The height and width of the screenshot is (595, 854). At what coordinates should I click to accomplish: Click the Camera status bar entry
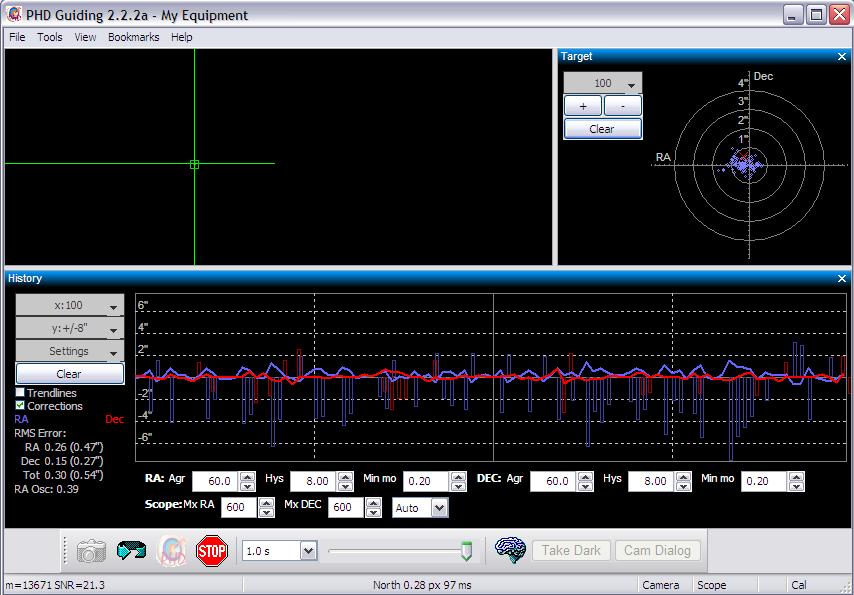click(661, 585)
